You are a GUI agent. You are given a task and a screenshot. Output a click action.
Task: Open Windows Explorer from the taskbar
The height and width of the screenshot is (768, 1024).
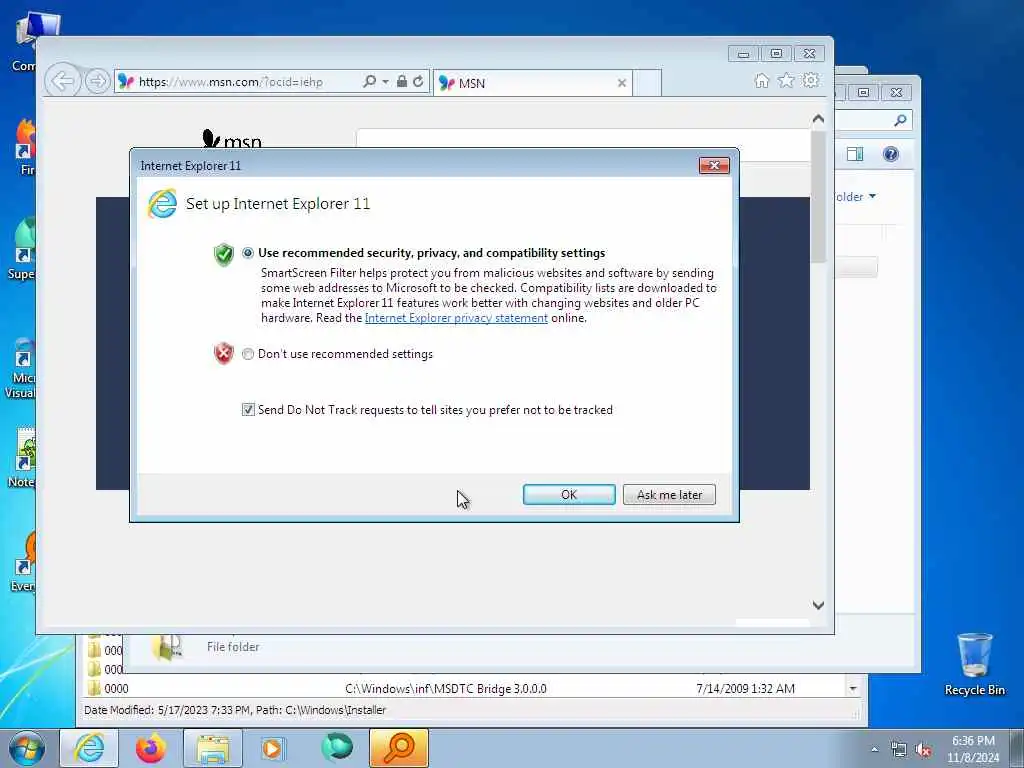tap(213, 748)
